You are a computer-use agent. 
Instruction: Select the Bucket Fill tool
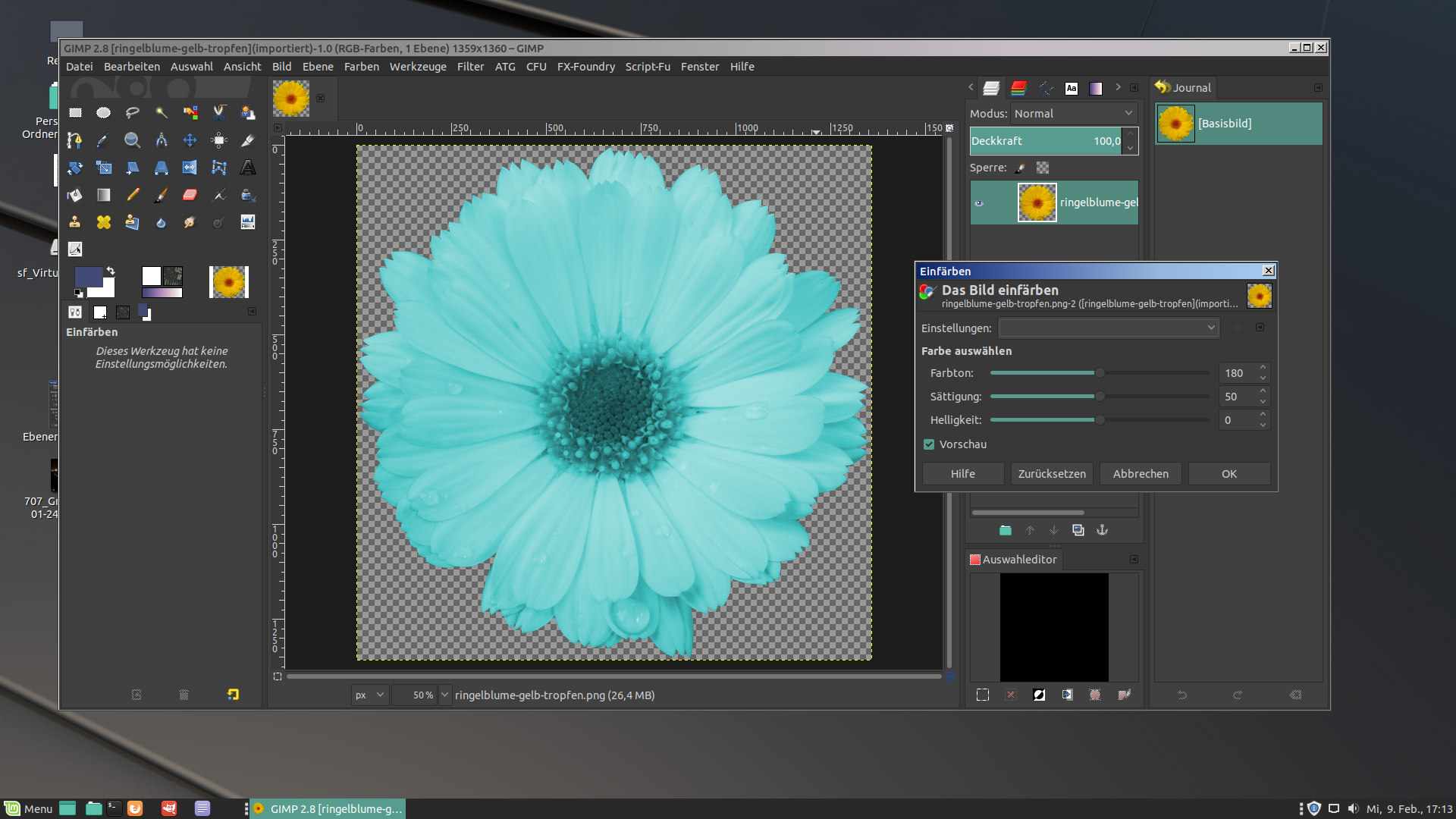tap(75, 195)
